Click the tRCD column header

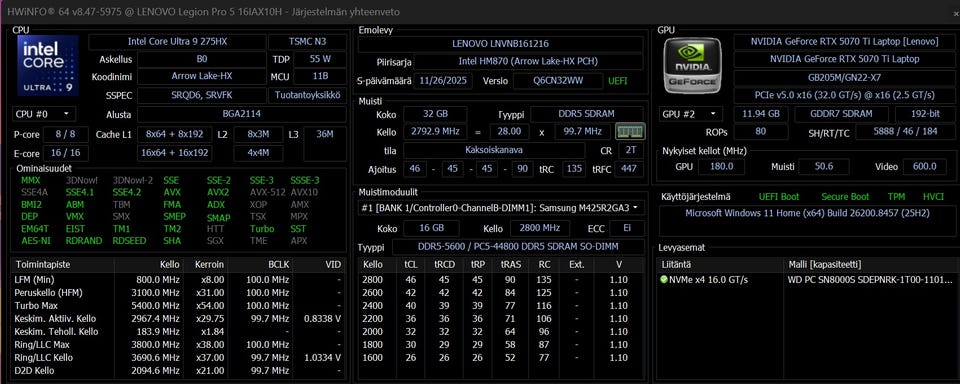443,265
